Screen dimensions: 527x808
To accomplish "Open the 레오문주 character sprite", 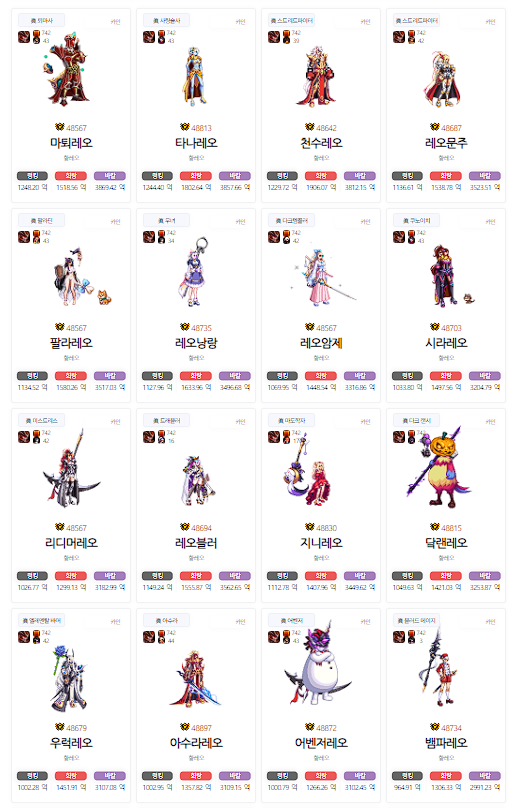I will 442,79.
